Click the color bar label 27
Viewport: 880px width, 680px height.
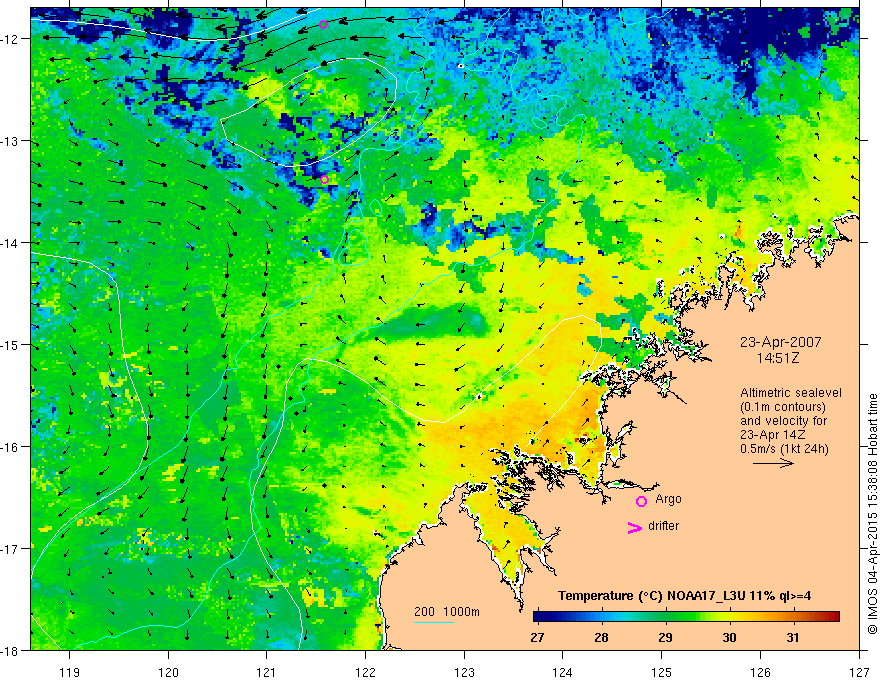pos(537,638)
